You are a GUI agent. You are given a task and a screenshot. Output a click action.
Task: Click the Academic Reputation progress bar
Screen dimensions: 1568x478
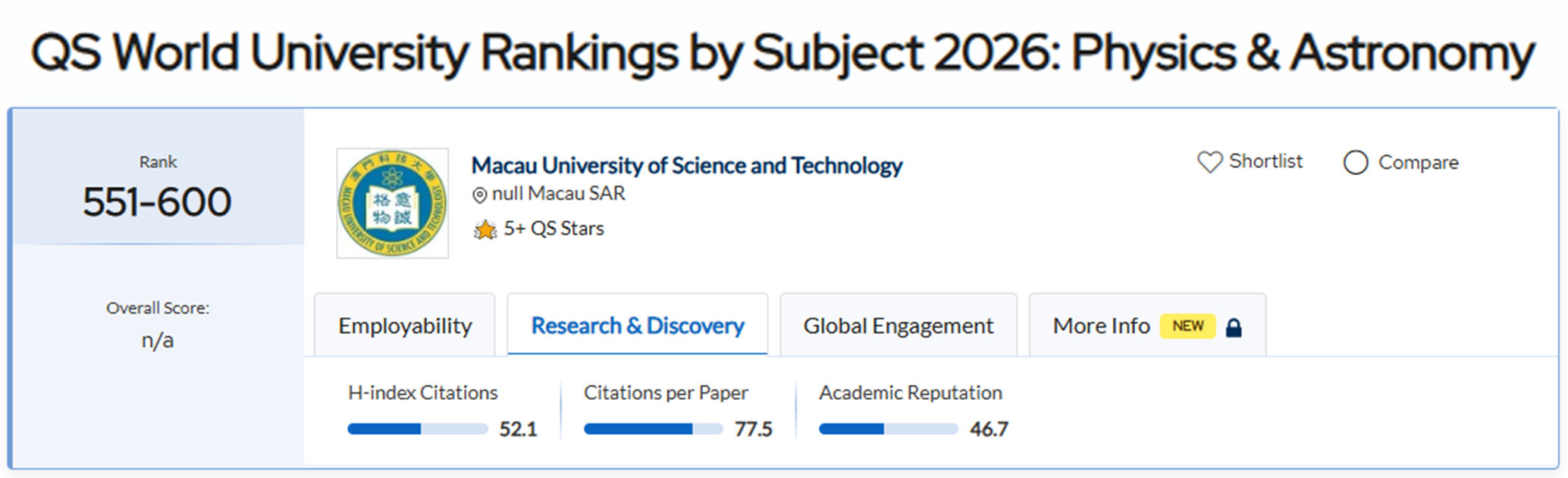click(x=888, y=429)
